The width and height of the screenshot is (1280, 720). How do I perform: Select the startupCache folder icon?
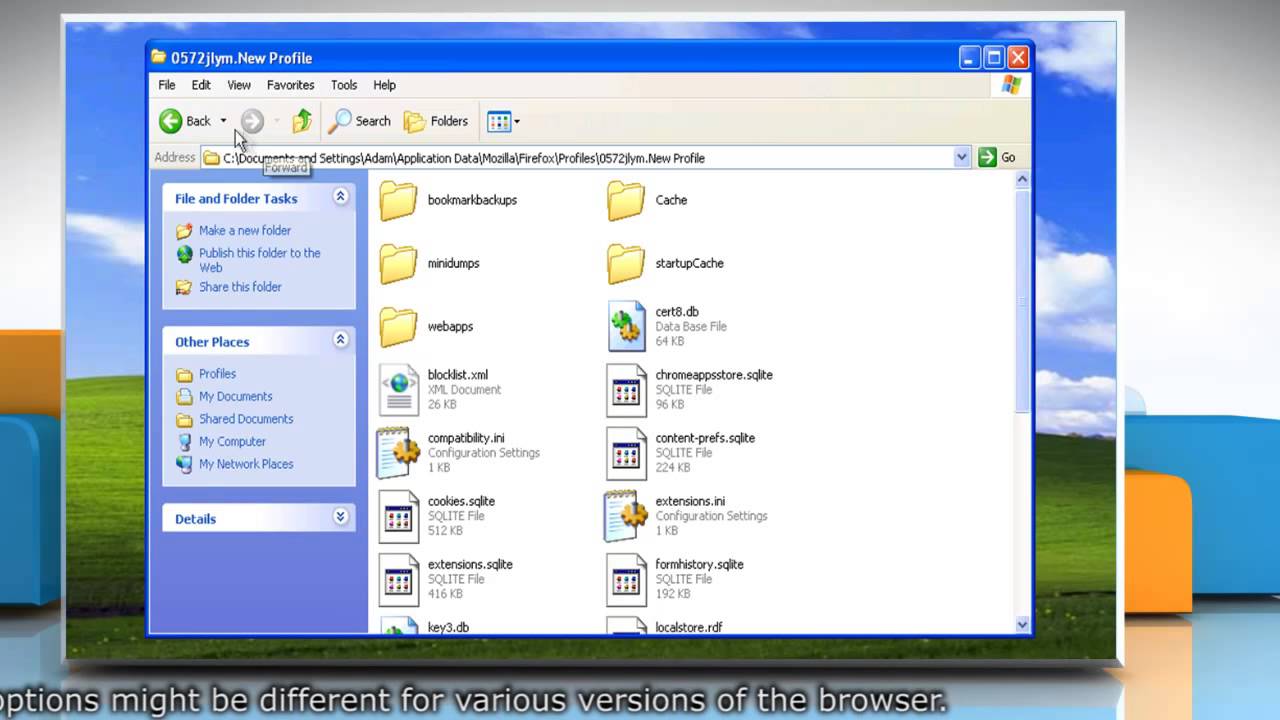626,263
